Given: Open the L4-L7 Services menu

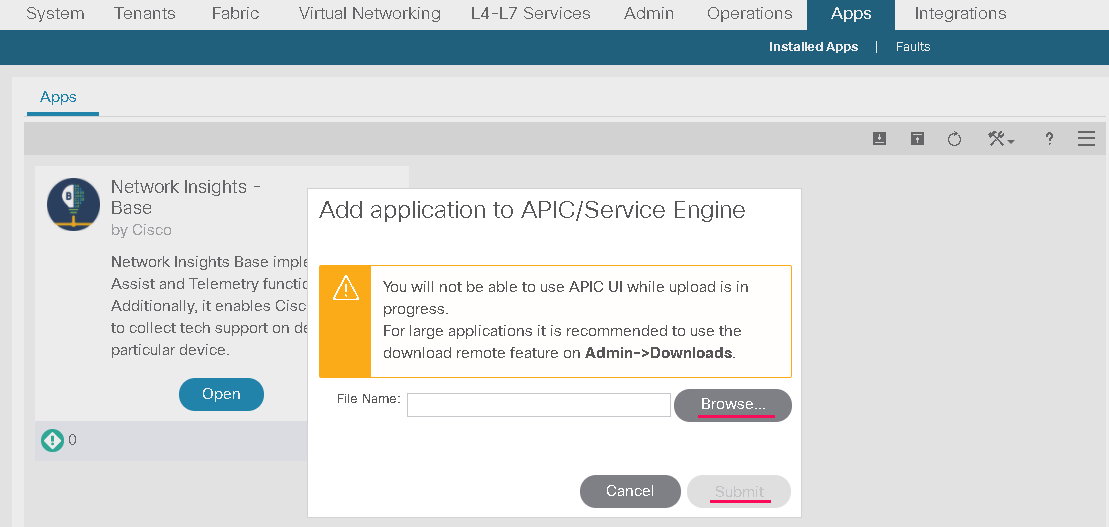Looking at the screenshot, I should [530, 13].
